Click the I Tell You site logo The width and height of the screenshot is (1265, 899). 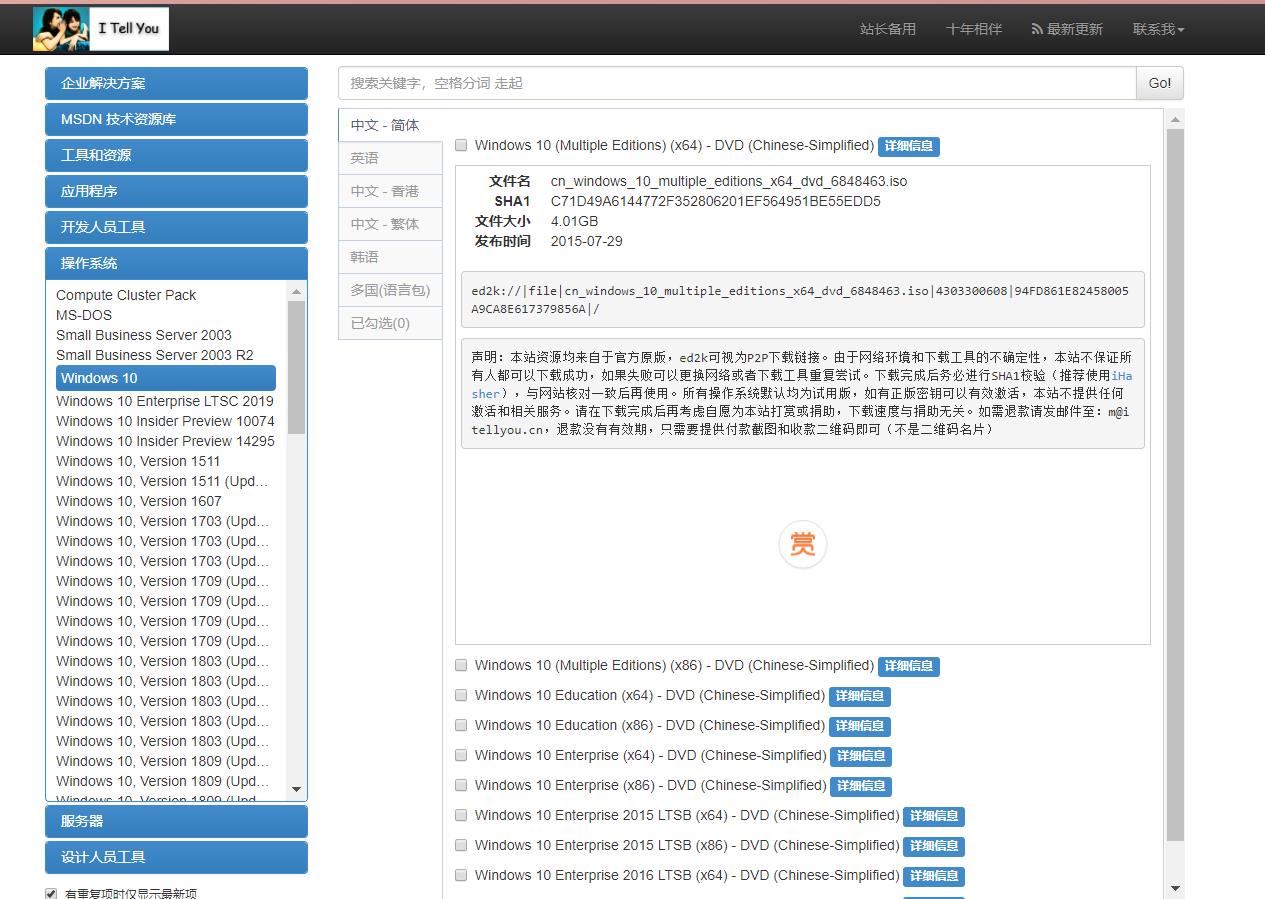tap(101, 29)
